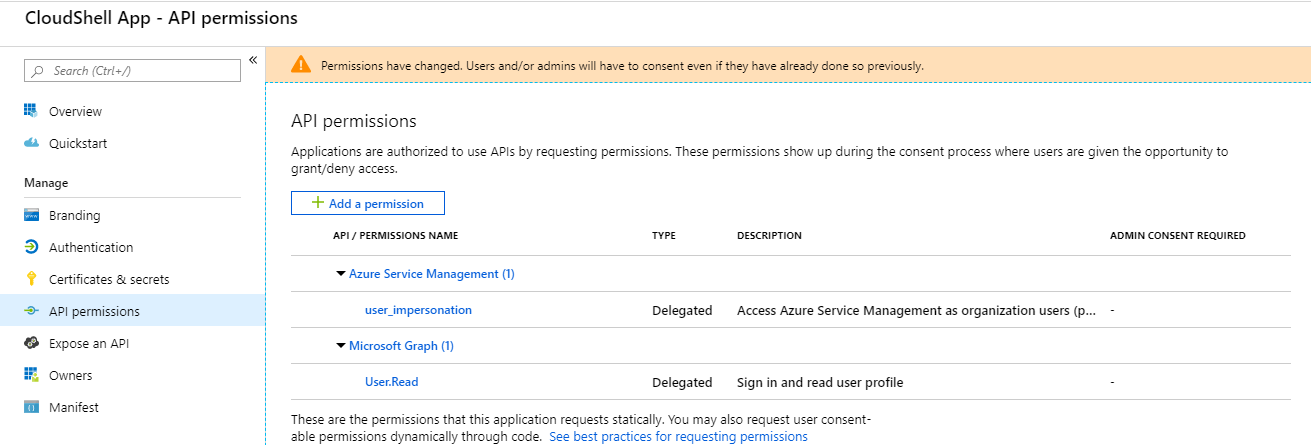Open the Authentication menu item
Image resolution: width=1311 pixels, height=445 pixels.
coord(90,247)
